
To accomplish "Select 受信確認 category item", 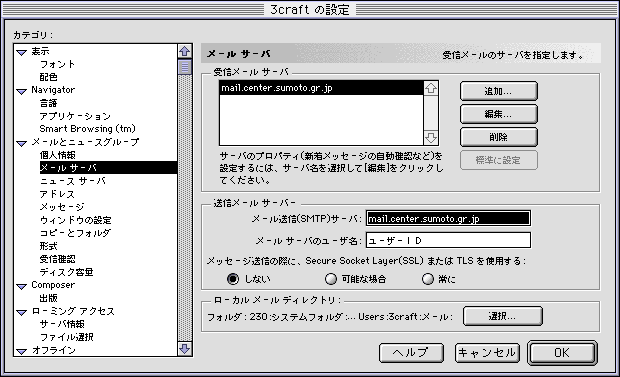I will (57, 259).
